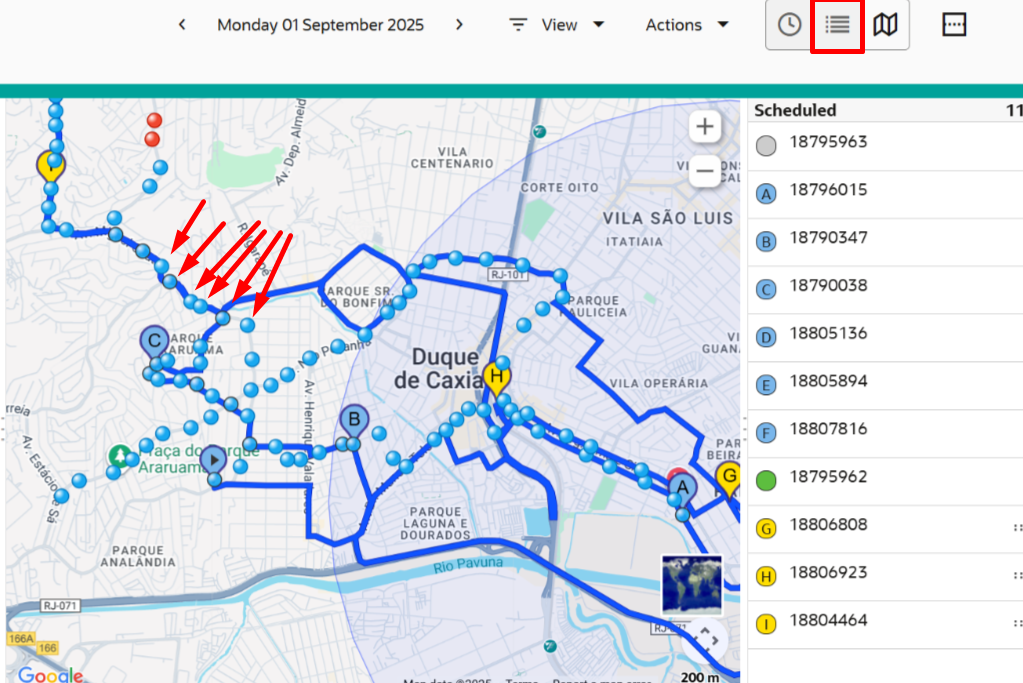Select map marker C
The width and height of the screenshot is (1023, 683).
pyautogui.click(x=155, y=341)
